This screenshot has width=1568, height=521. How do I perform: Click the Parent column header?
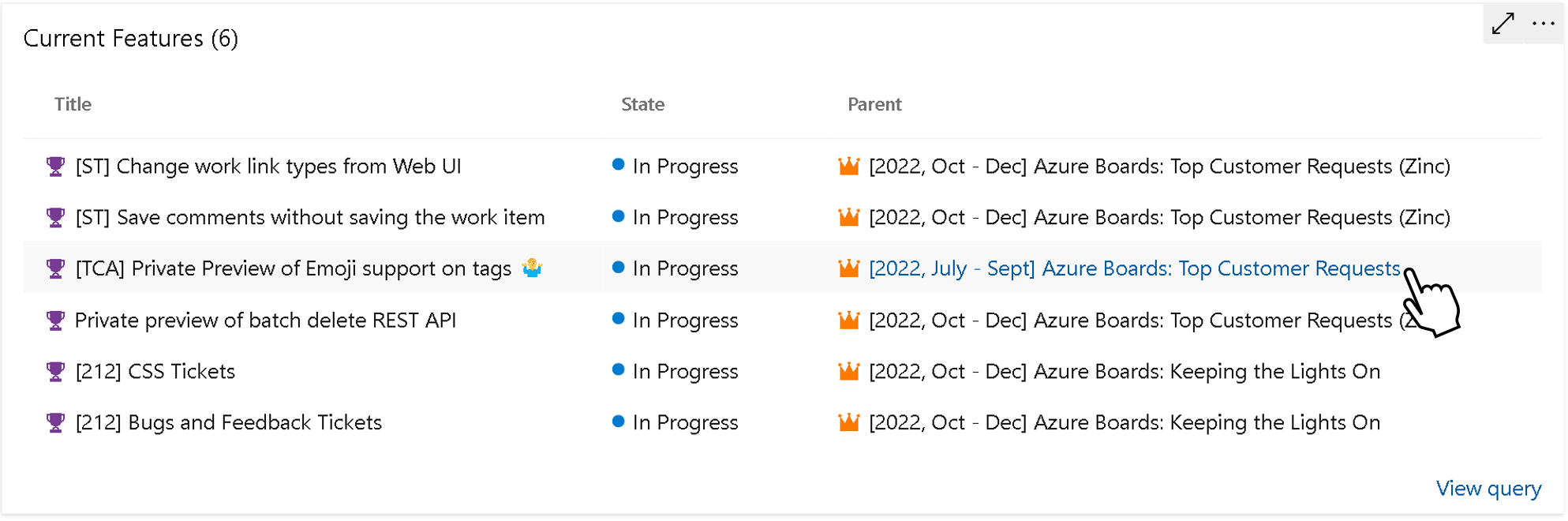pos(874,103)
